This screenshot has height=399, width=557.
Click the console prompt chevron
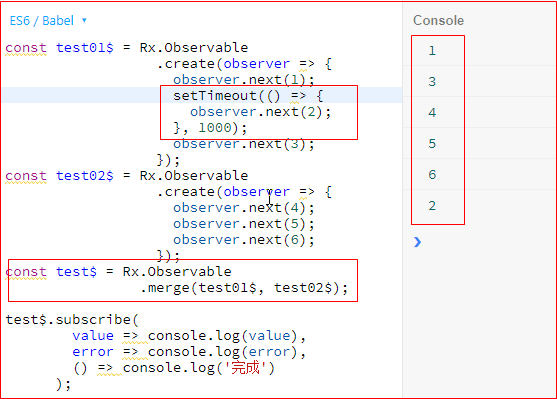pos(417,242)
